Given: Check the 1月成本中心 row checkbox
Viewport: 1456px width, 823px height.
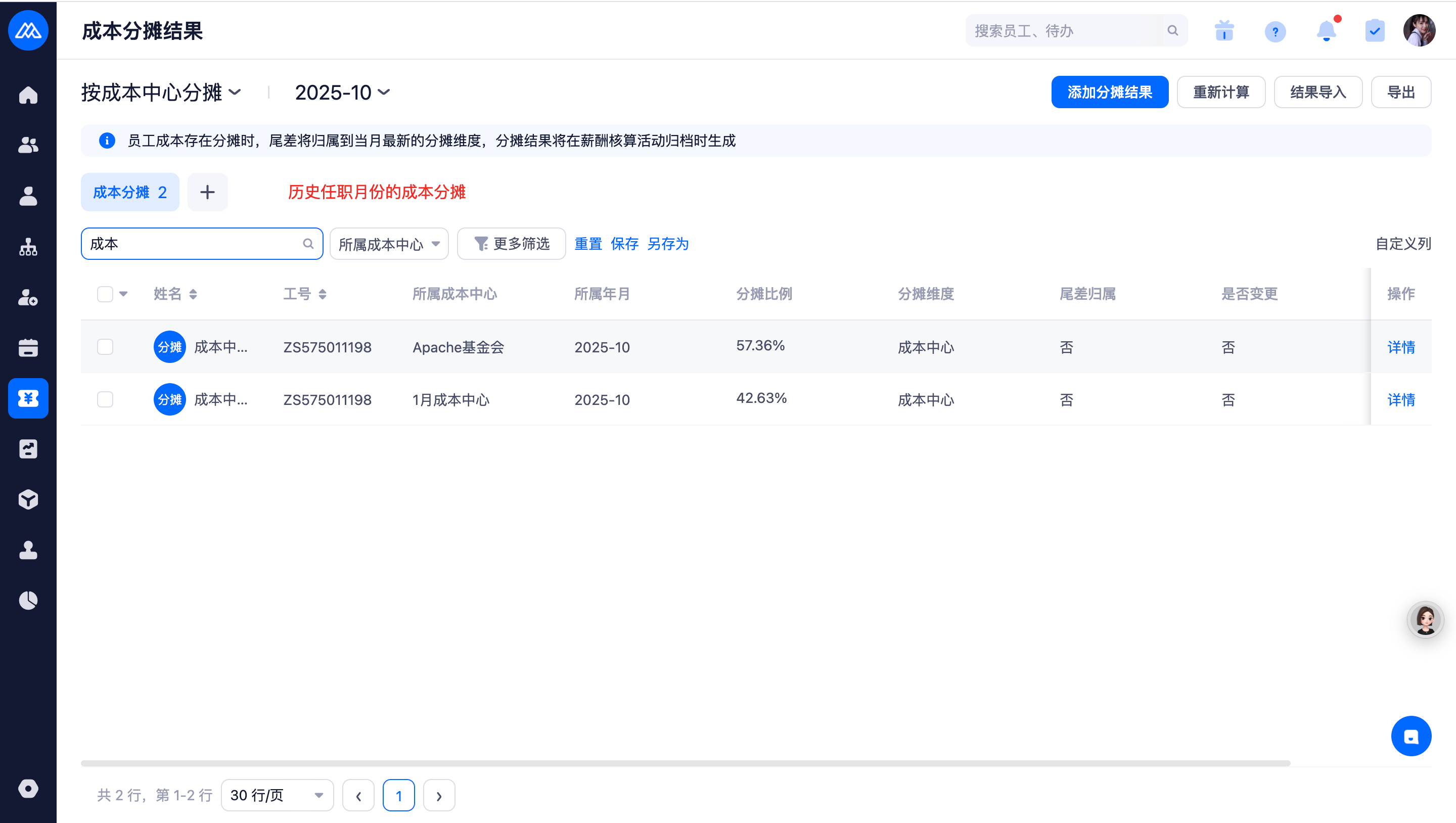Looking at the screenshot, I should point(105,400).
